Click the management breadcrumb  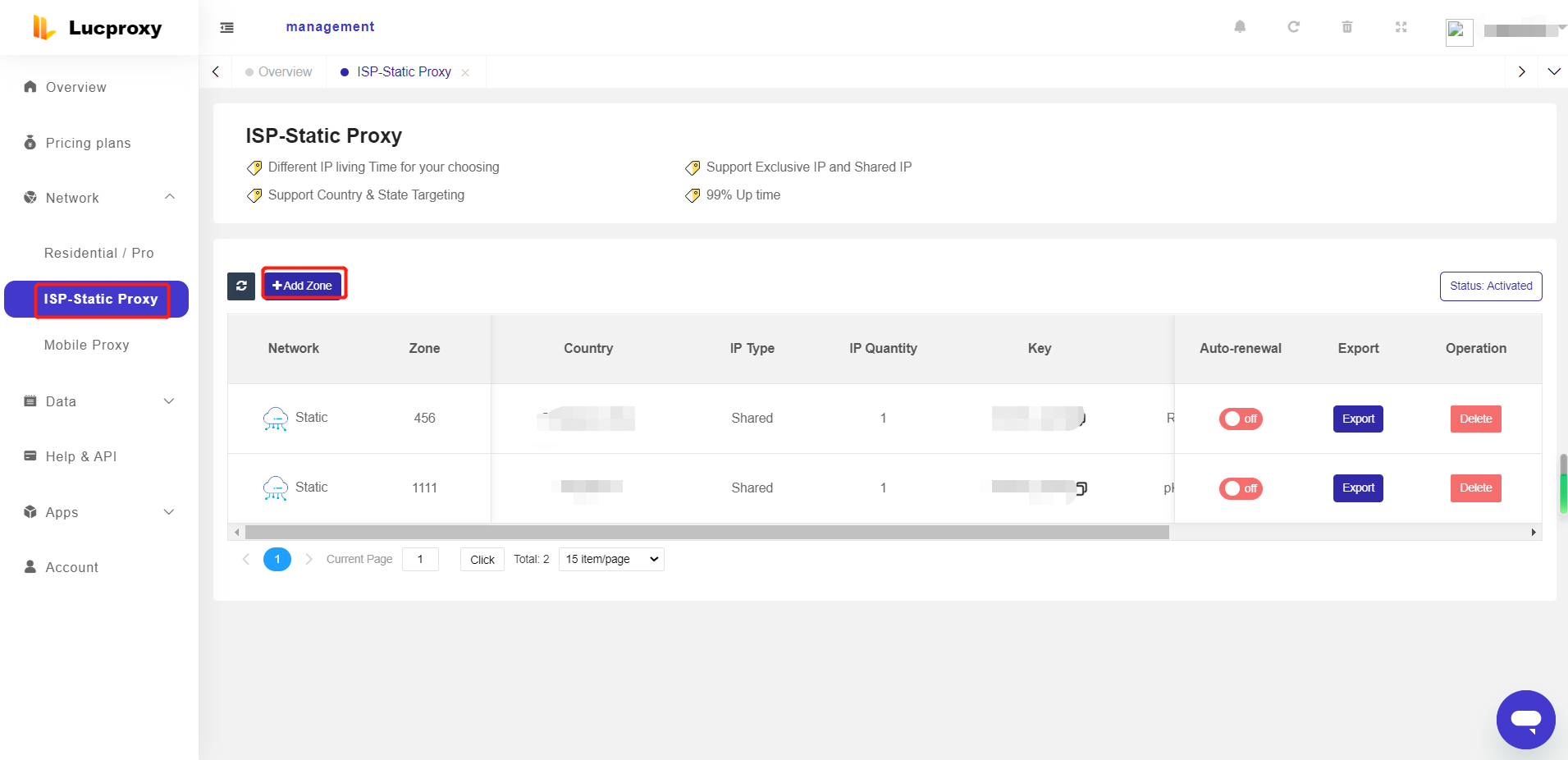point(330,27)
